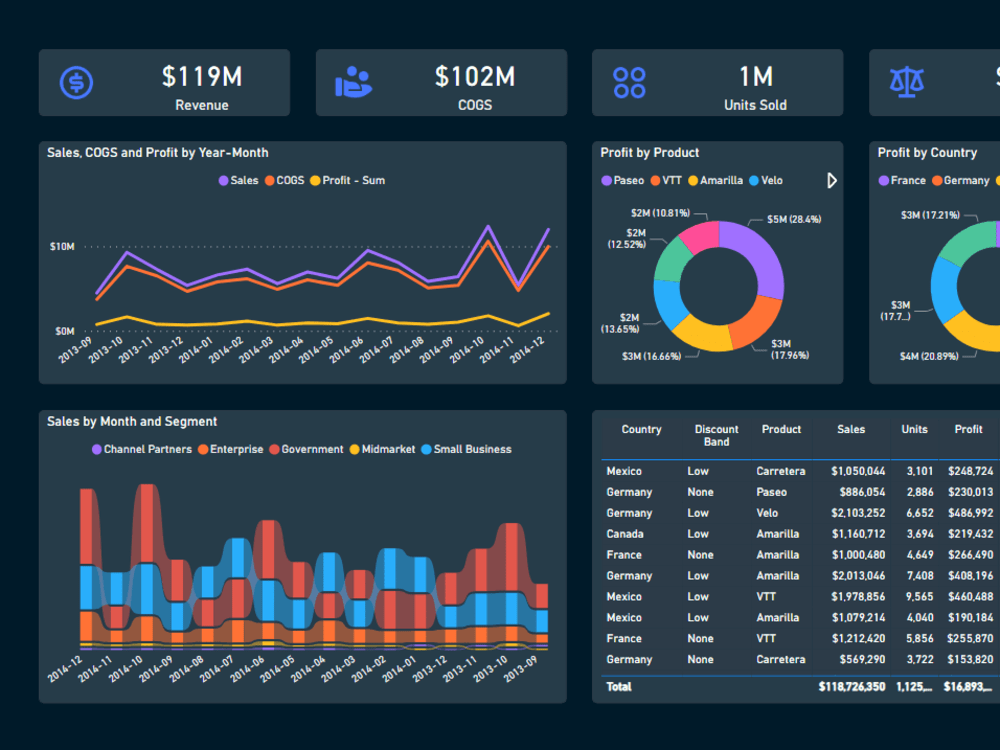Screen dimensions: 1000x750
Task: Click the Revenue dollar circle icon
Action: pos(77,82)
